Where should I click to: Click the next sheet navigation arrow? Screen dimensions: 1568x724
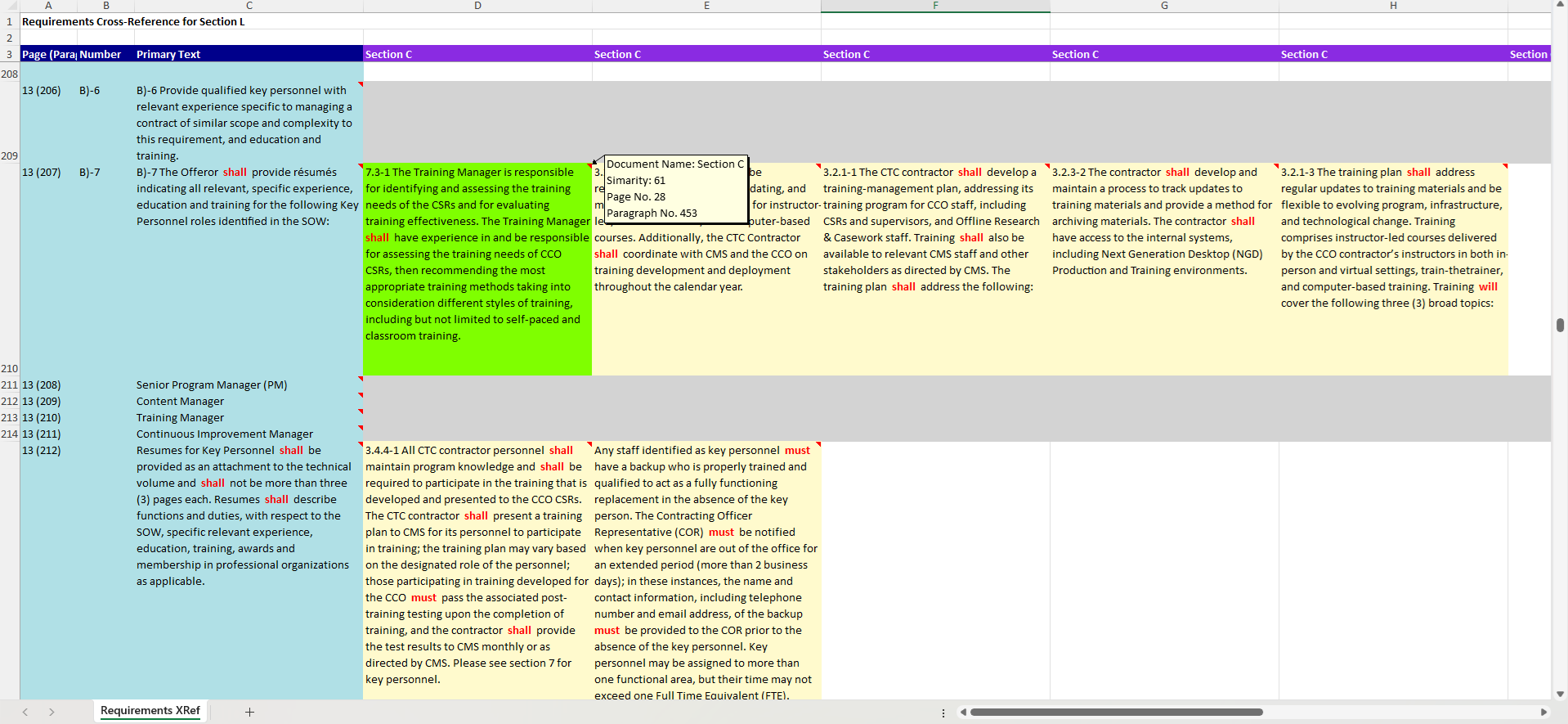pyautogui.click(x=52, y=712)
